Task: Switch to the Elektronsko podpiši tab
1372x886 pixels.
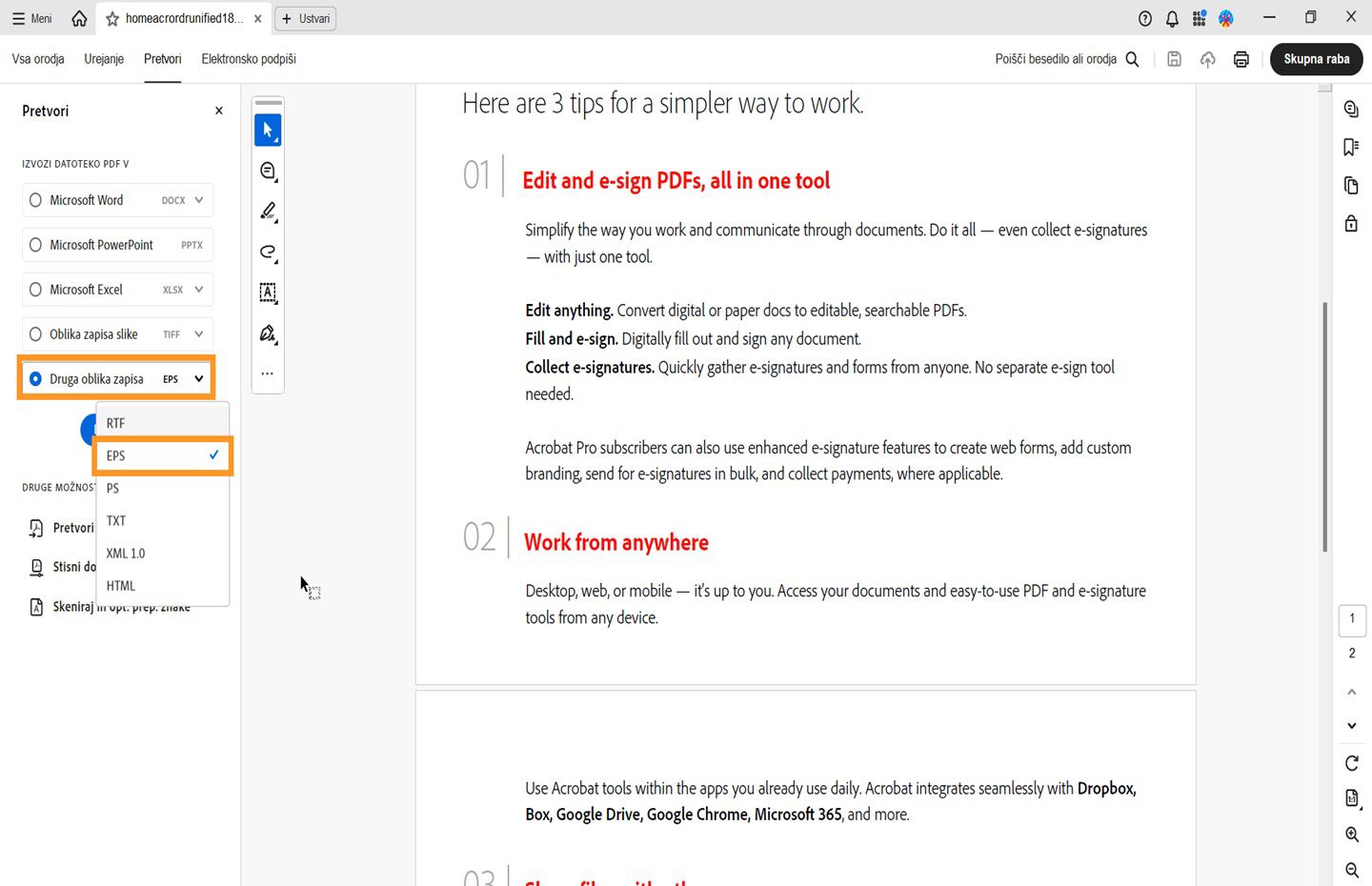Action: pos(248,58)
